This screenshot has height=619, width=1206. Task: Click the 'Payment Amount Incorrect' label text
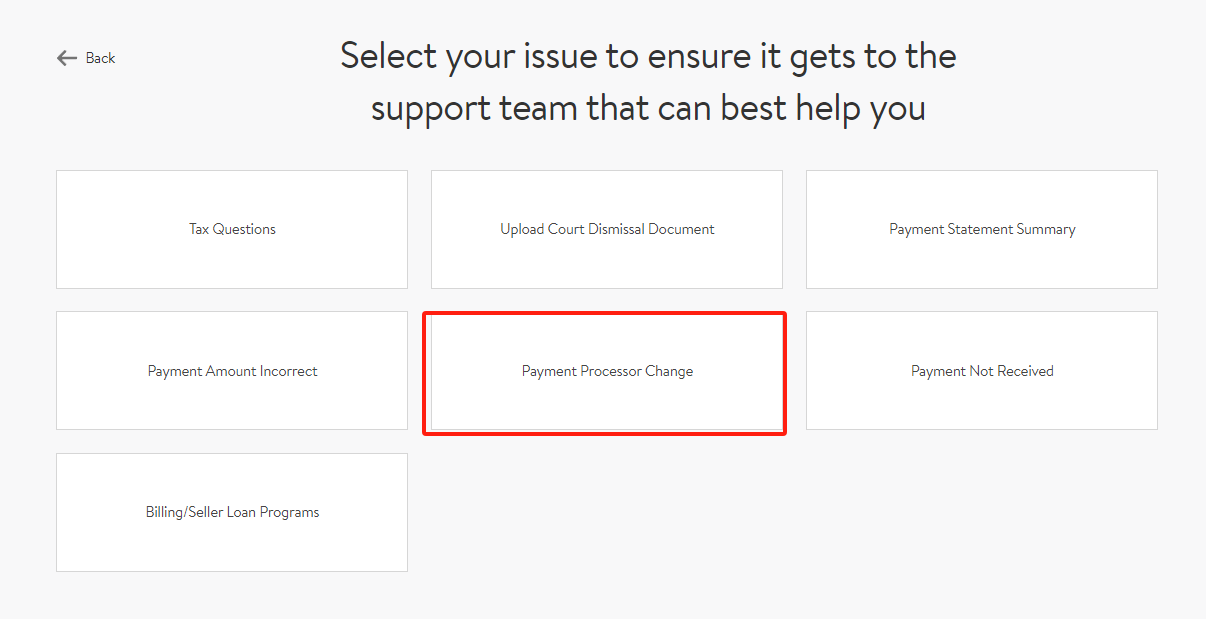[232, 371]
